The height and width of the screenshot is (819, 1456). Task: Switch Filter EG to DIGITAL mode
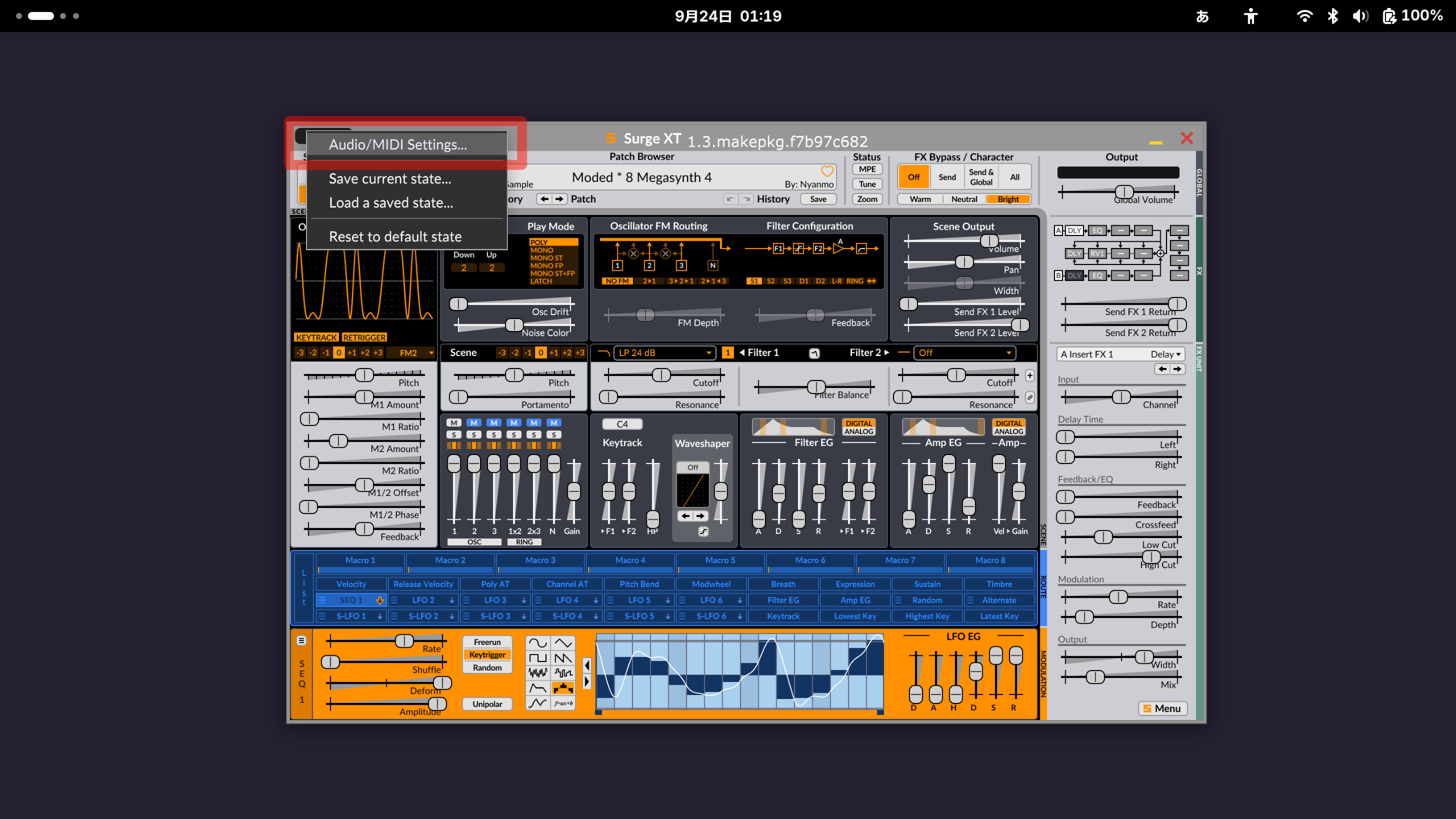tap(858, 423)
